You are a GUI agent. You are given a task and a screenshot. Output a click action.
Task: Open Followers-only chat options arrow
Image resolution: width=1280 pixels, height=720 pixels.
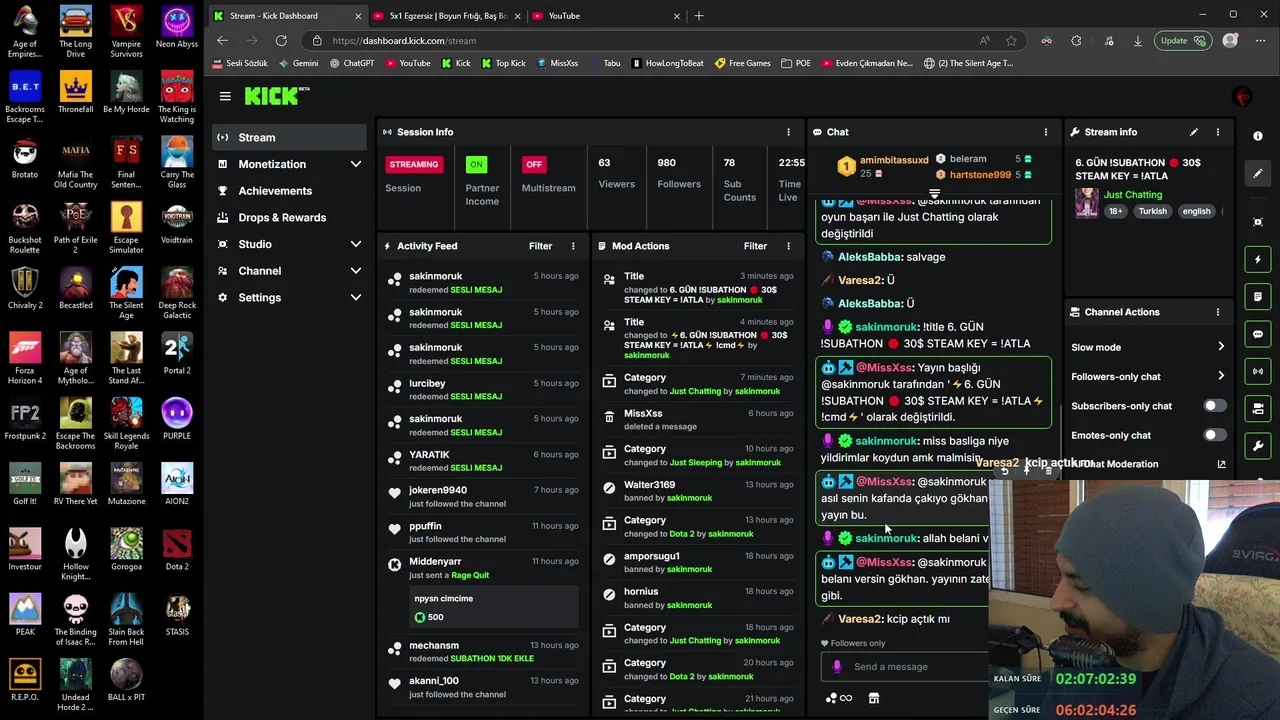[x=1221, y=376]
